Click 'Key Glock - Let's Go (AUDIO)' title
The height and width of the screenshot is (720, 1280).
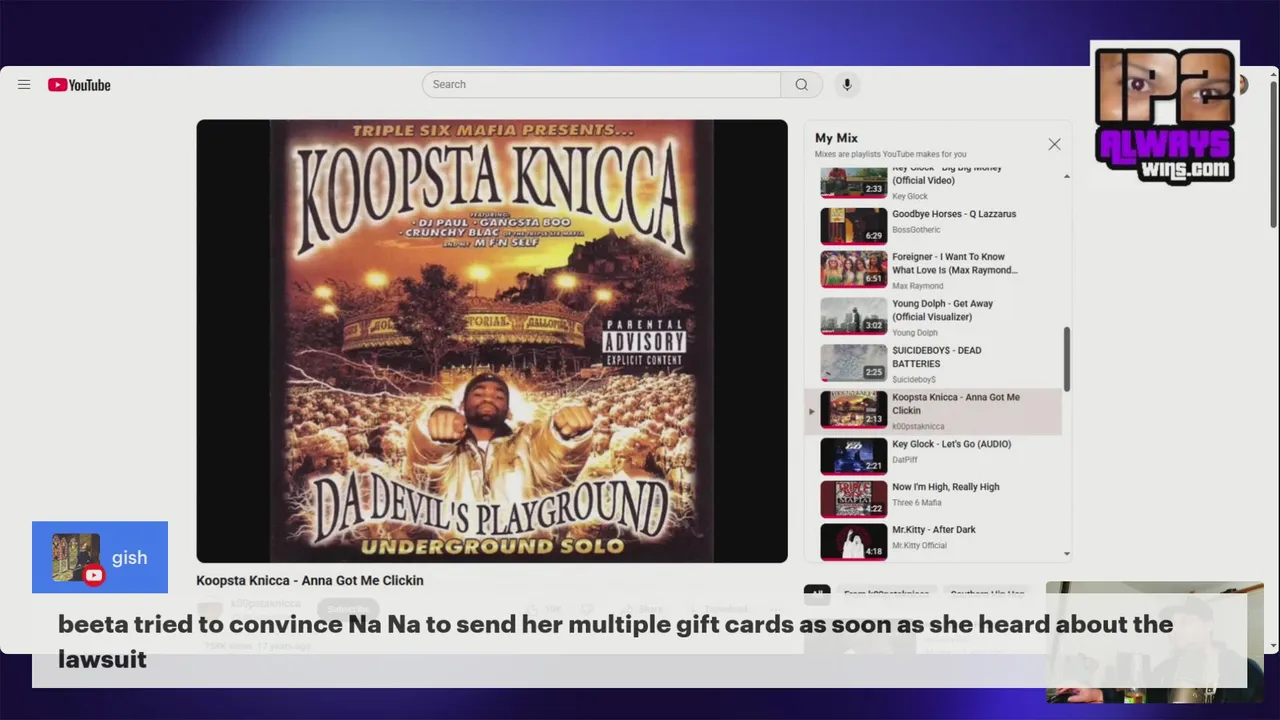tap(952, 444)
